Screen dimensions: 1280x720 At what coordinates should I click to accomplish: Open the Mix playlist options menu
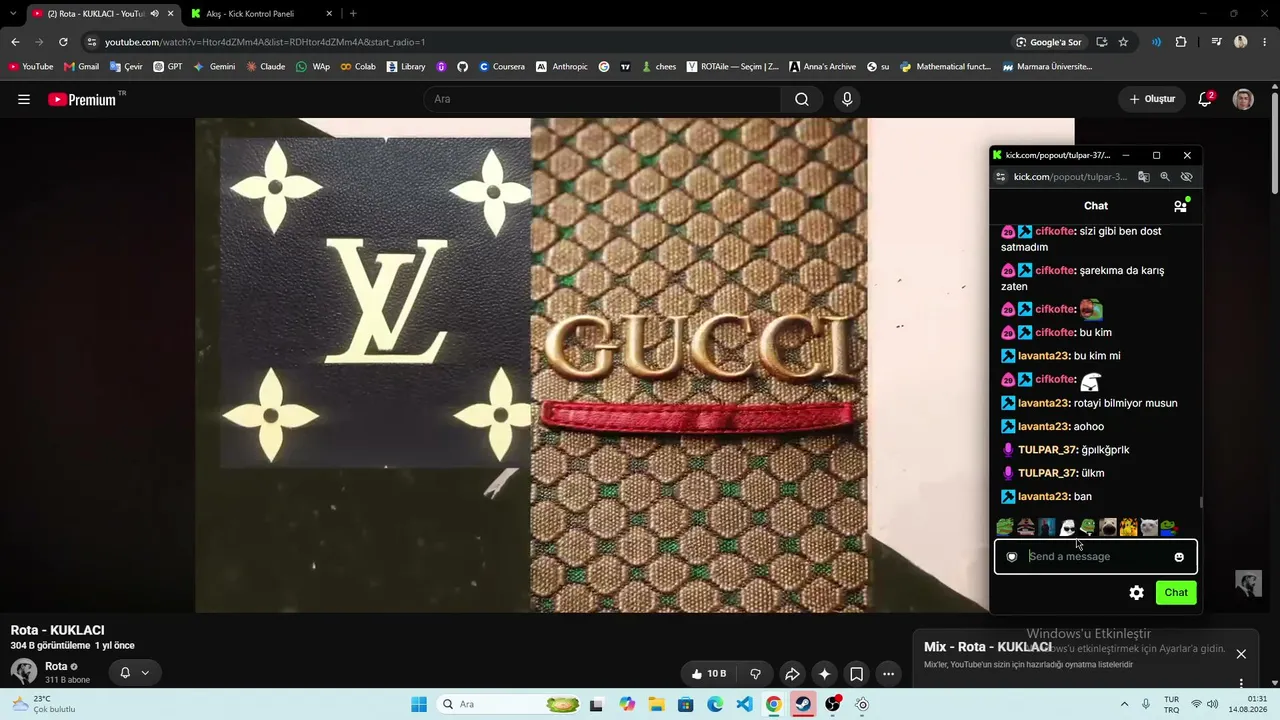click(1241, 684)
